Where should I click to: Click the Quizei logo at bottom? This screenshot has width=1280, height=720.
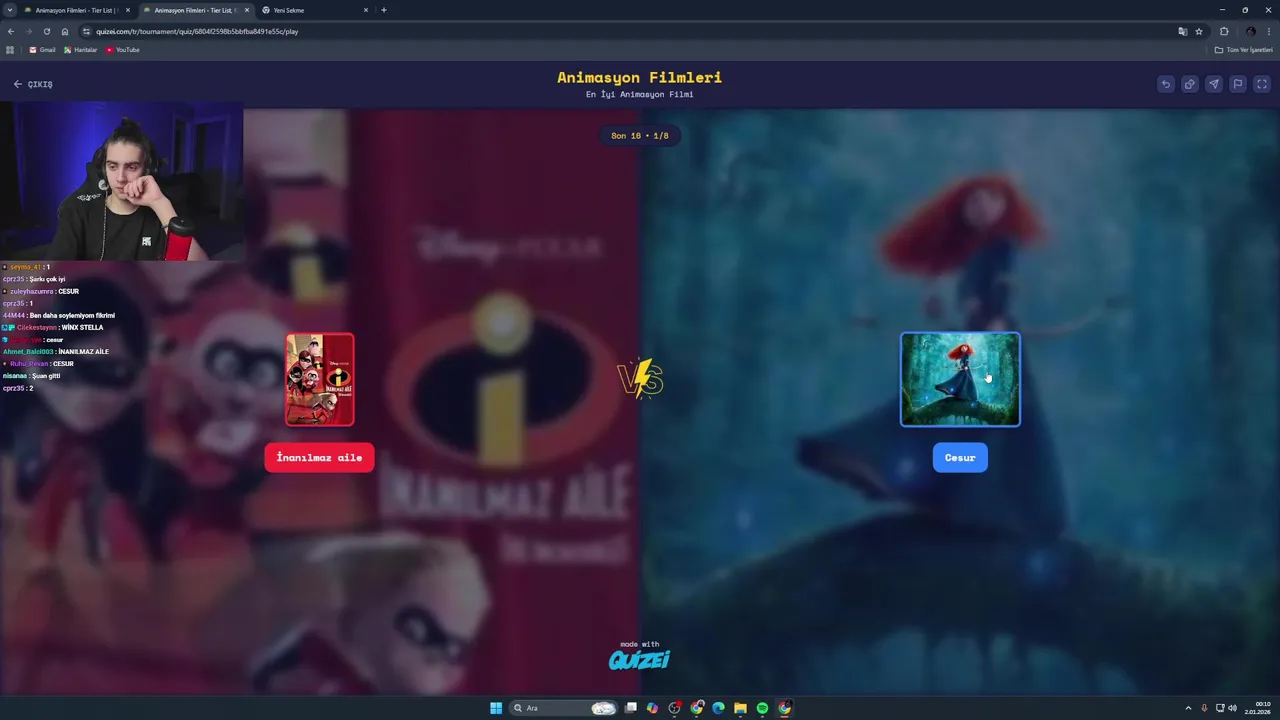click(640, 659)
